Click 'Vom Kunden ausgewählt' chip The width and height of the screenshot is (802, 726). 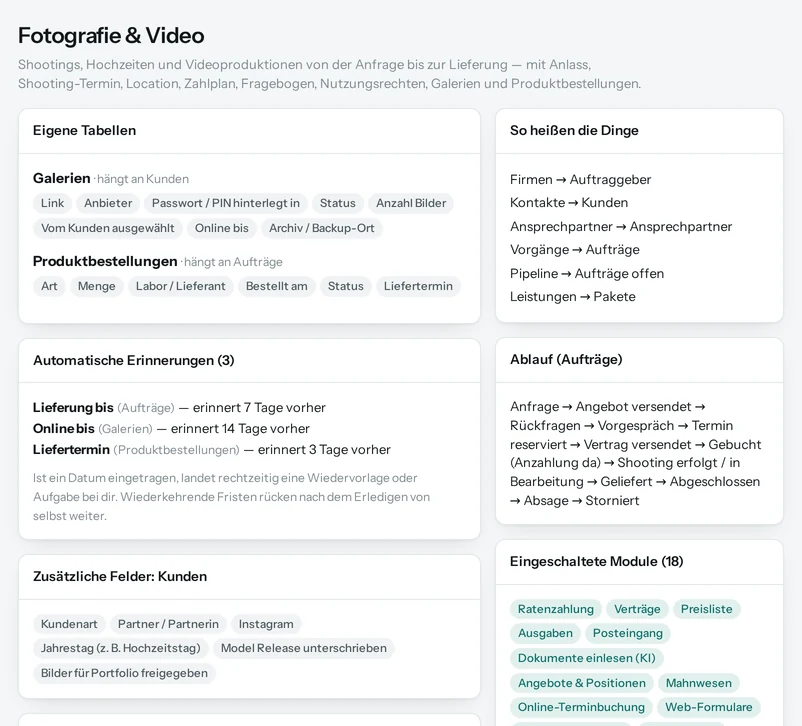pyautogui.click(x=107, y=228)
